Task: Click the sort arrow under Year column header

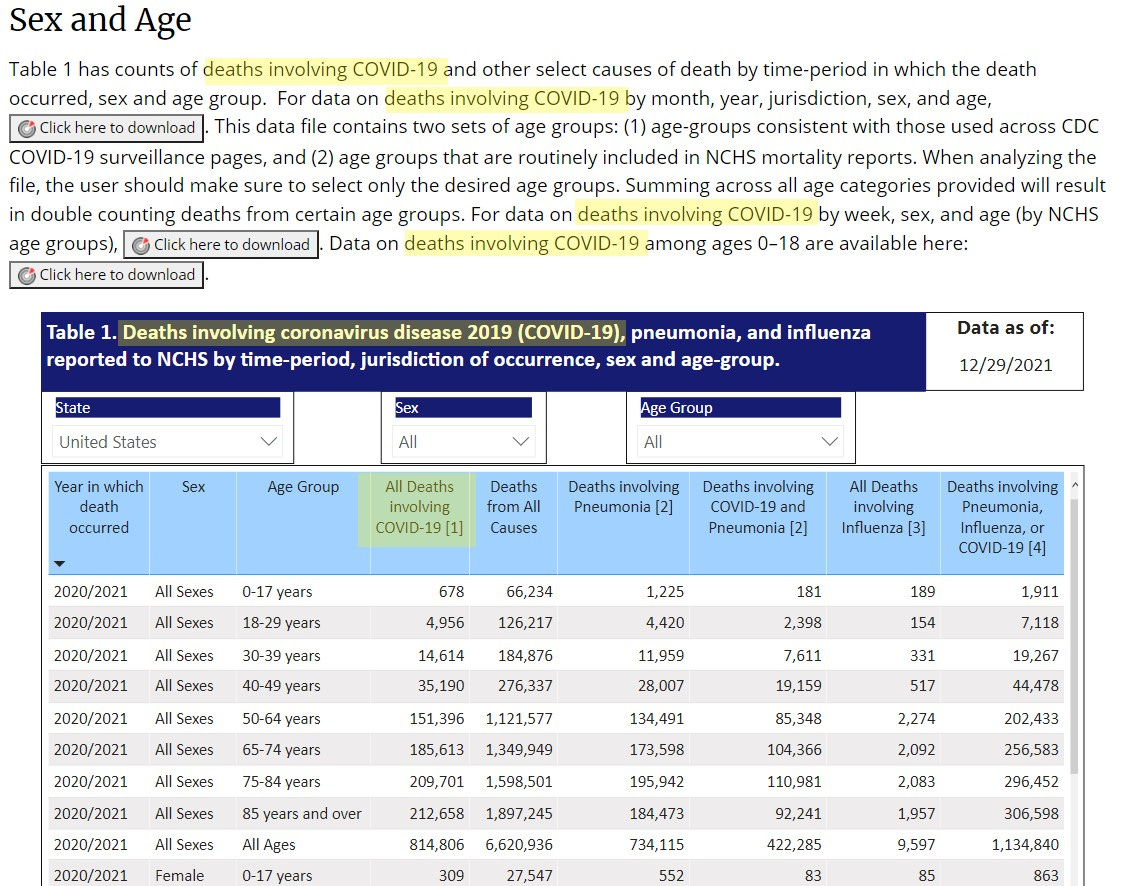Action: coord(60,564)
